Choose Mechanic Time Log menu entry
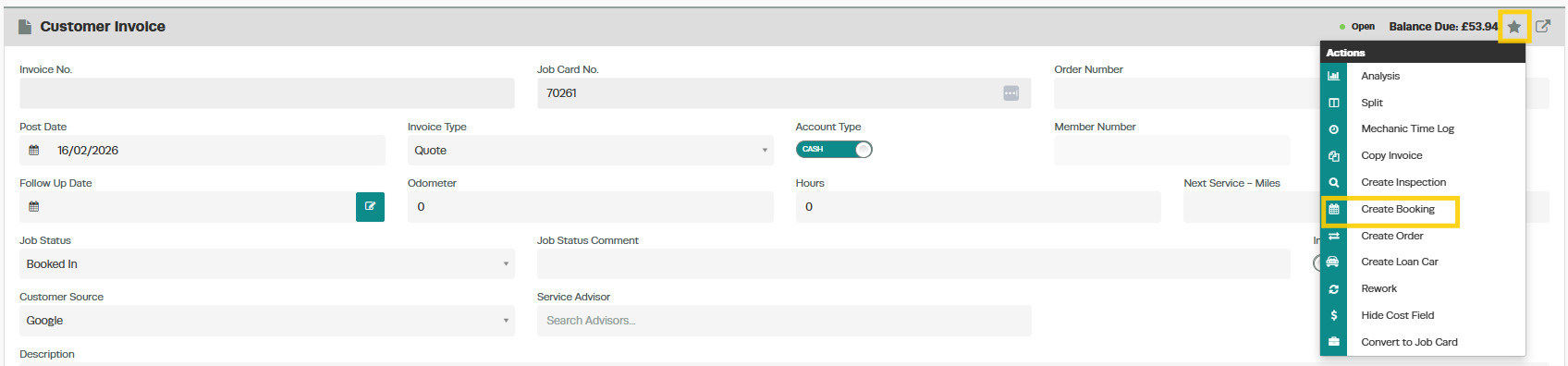 (1407, 129)
